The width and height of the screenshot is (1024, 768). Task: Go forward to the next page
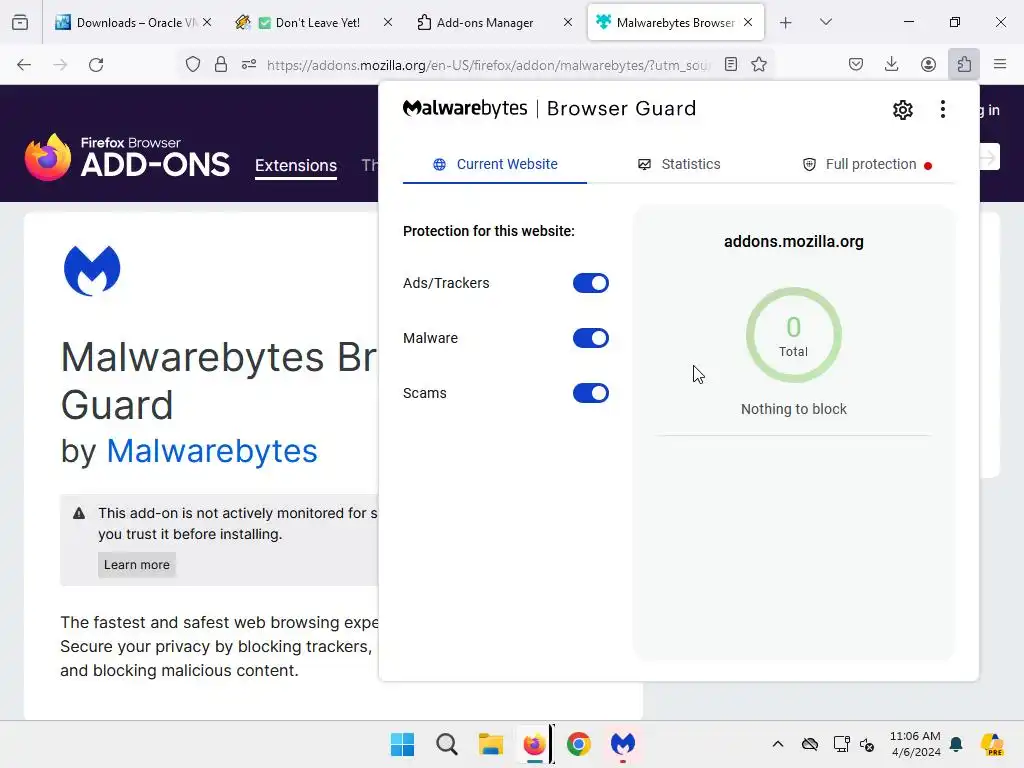click(60, 64)
